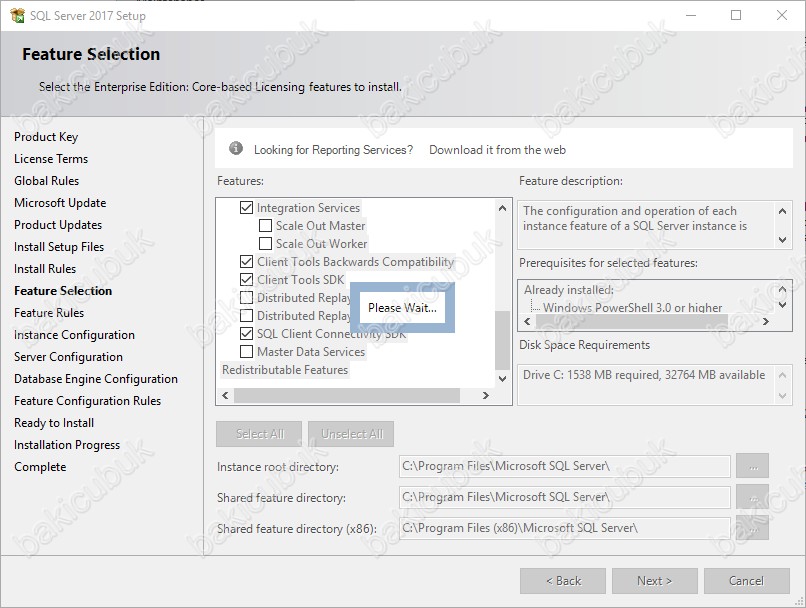
Task: Click the SQL Server Setup title bar icon
Action: 17,15
